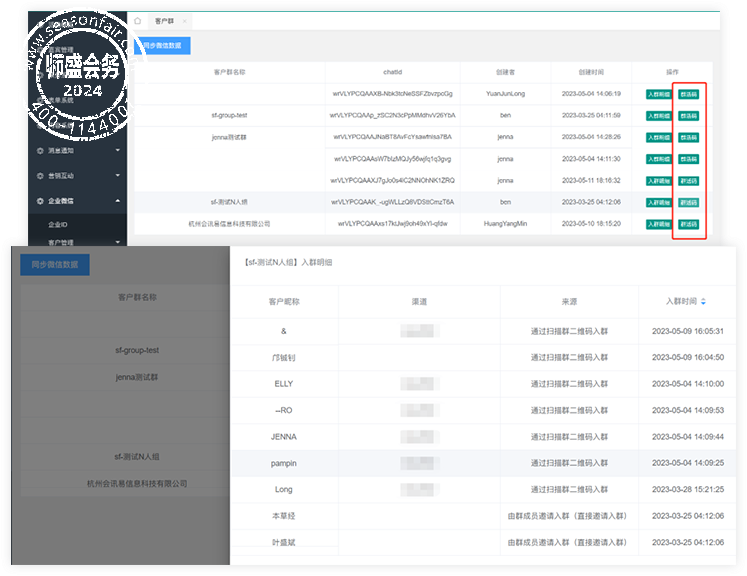
Task: Expand the 客户管理 submenu arrow
Action: coord(118,243)
